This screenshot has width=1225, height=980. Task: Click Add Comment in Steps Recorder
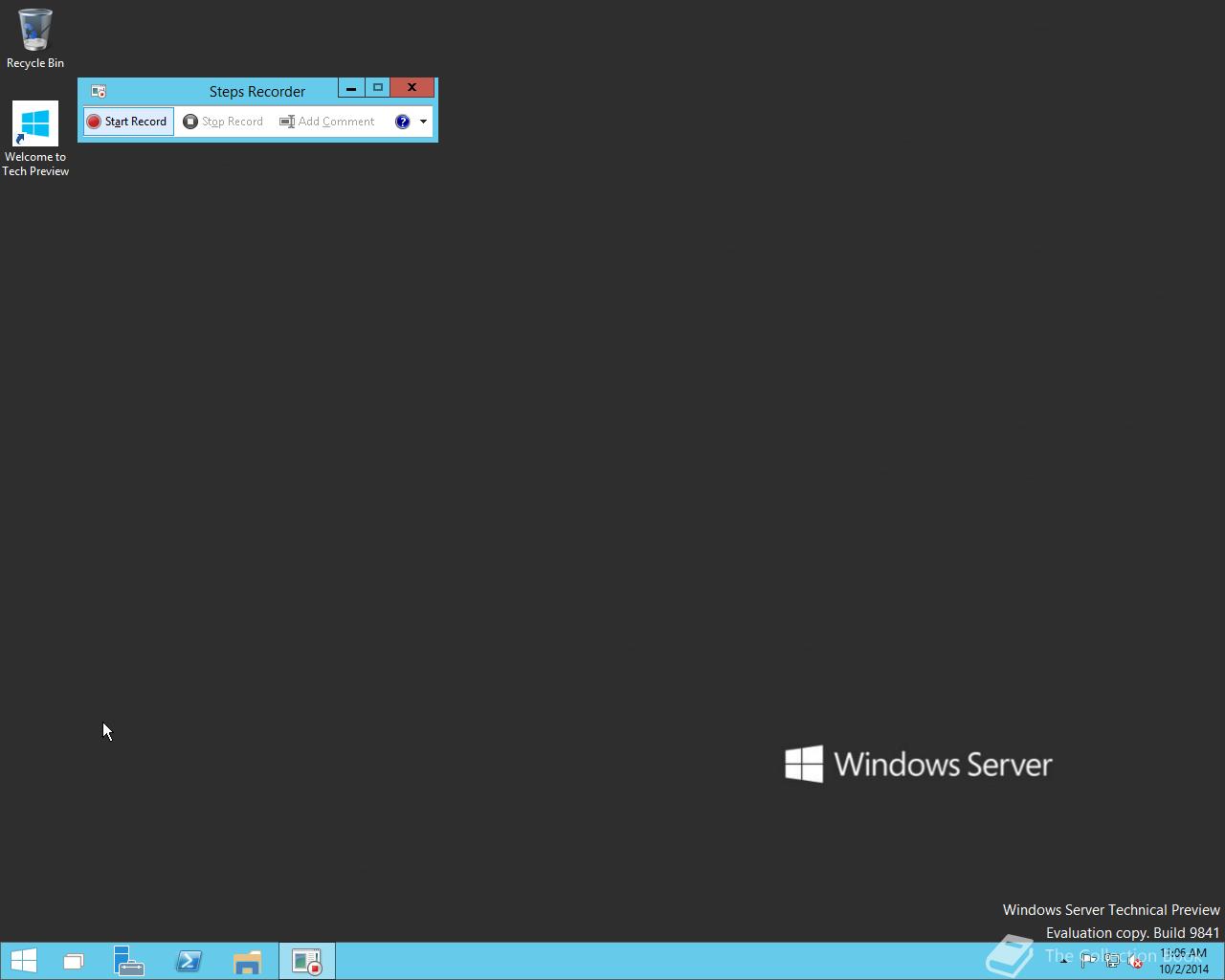click(327, 122)
